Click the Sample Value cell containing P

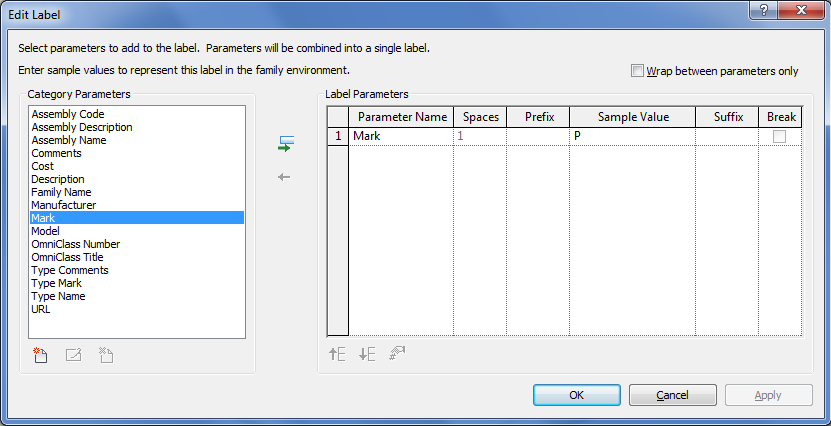click(632, 136)
